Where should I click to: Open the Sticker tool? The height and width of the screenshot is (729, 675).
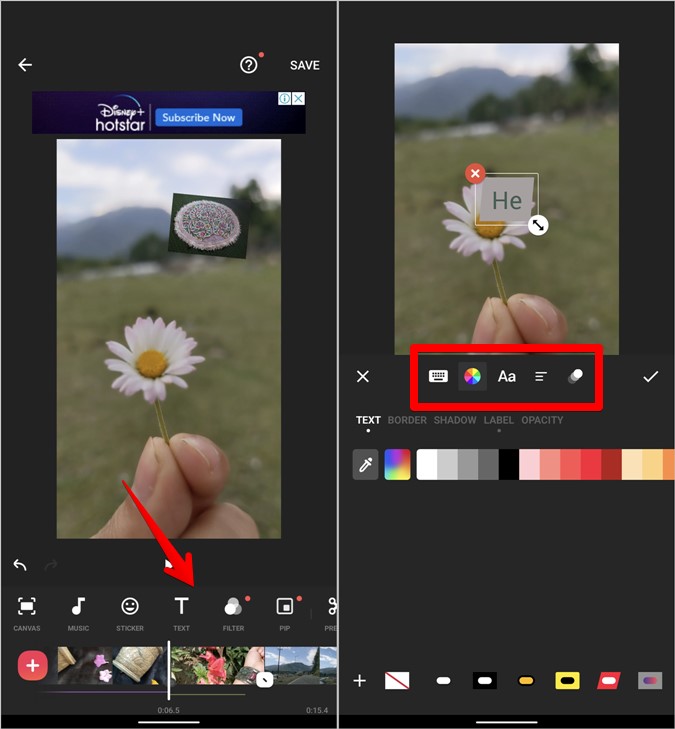130,612
